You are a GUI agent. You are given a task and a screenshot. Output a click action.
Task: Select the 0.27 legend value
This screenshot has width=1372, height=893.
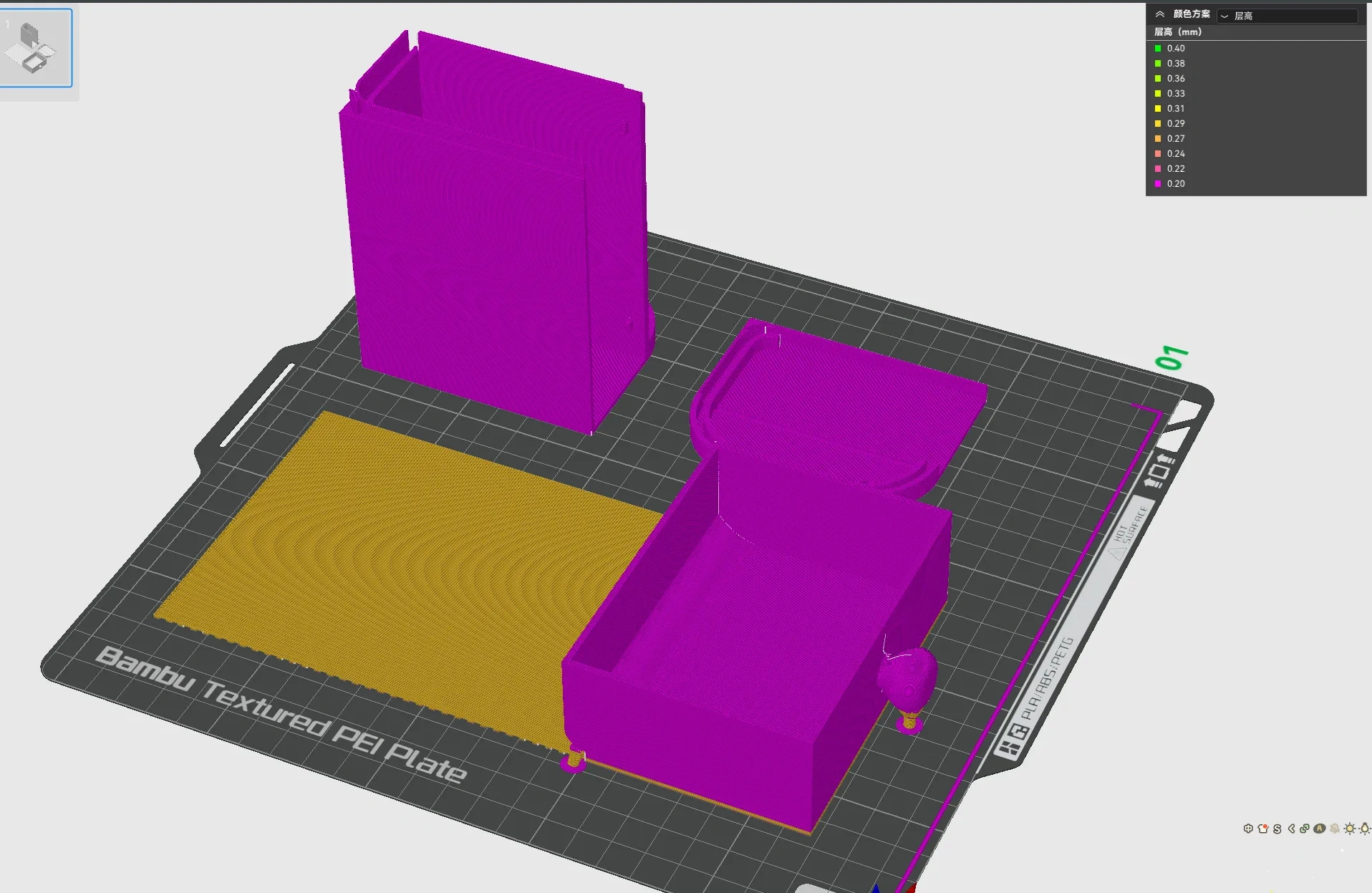(x=1176, y=138)
